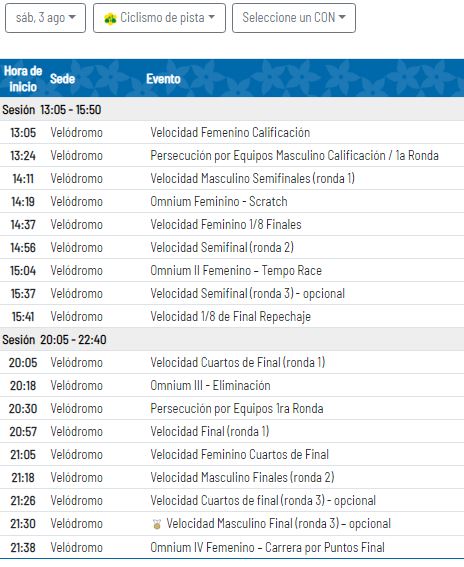Open Persecución por Equipos Masculino Calificación event
Viewport: 464px width, 567px height.
294,155
